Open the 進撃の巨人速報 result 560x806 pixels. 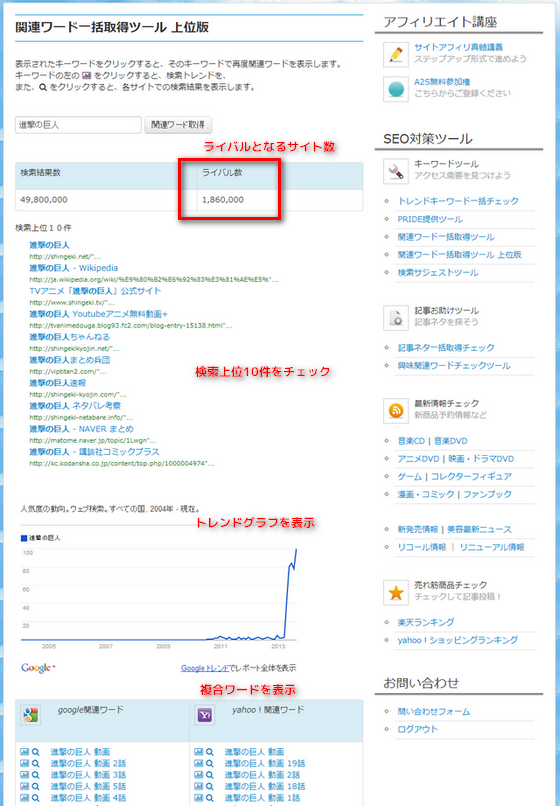click(58, 383)
